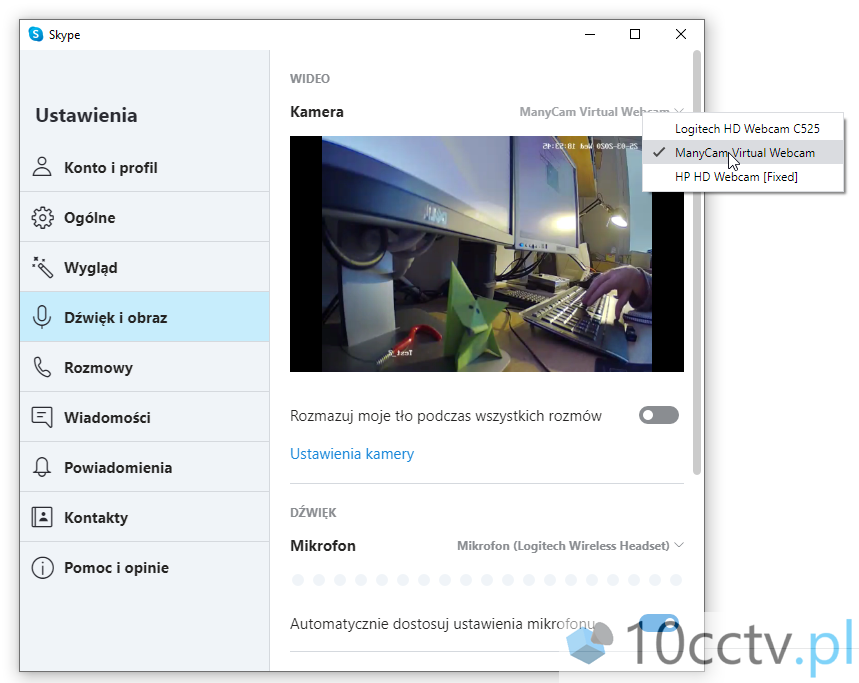The height and width of the screenshot is (683, 859).
Task: Click the magic wand icon beside Wygląd
Action: [42, 267]
